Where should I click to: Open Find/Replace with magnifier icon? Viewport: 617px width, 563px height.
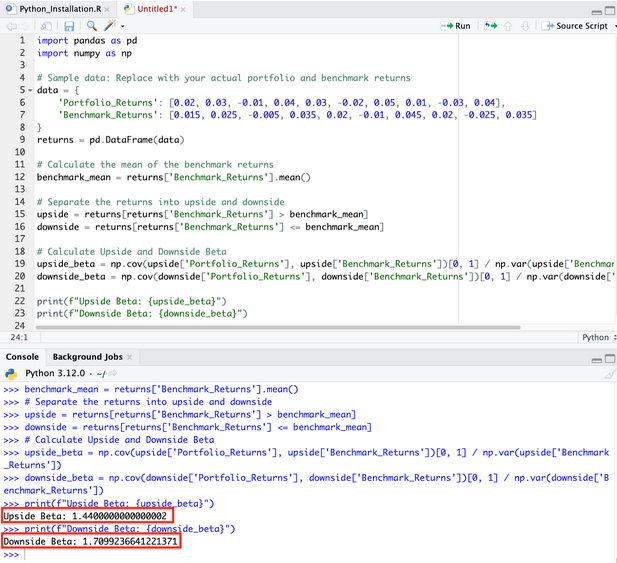[92, 26]
